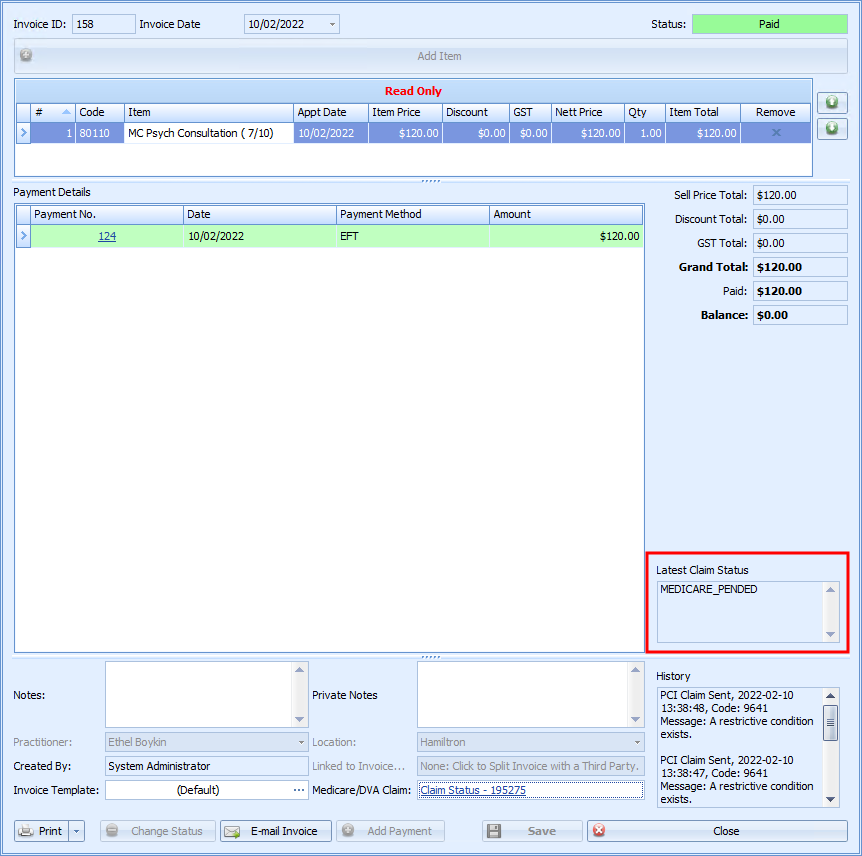
Task: Click the Payment Method column header
Action: [x=412, y=214]
